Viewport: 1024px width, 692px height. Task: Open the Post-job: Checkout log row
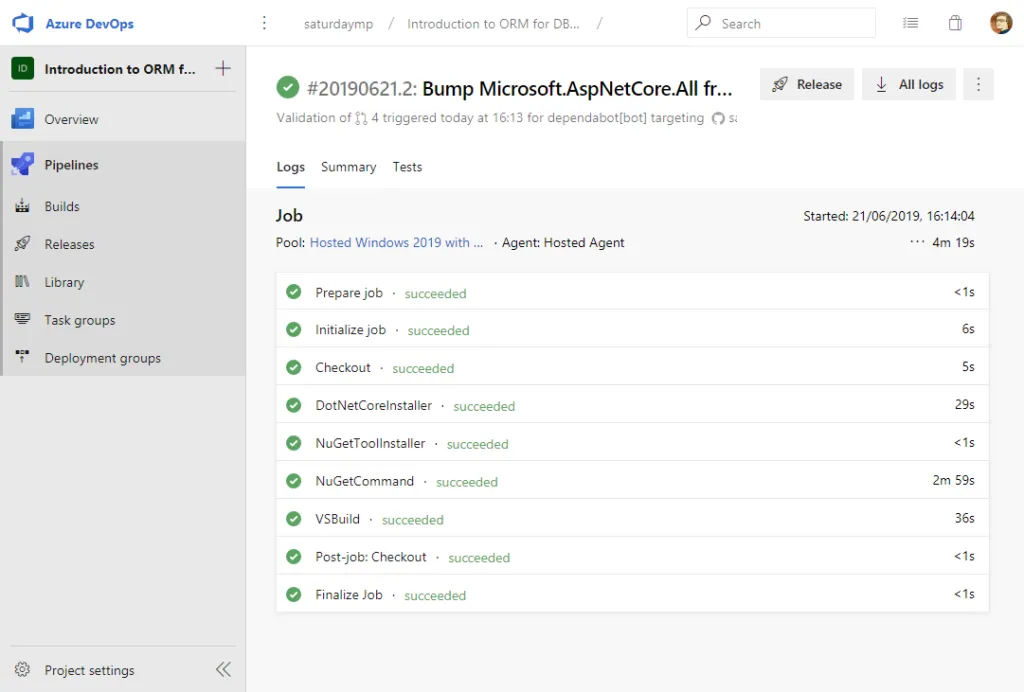[x=632, y=556]
